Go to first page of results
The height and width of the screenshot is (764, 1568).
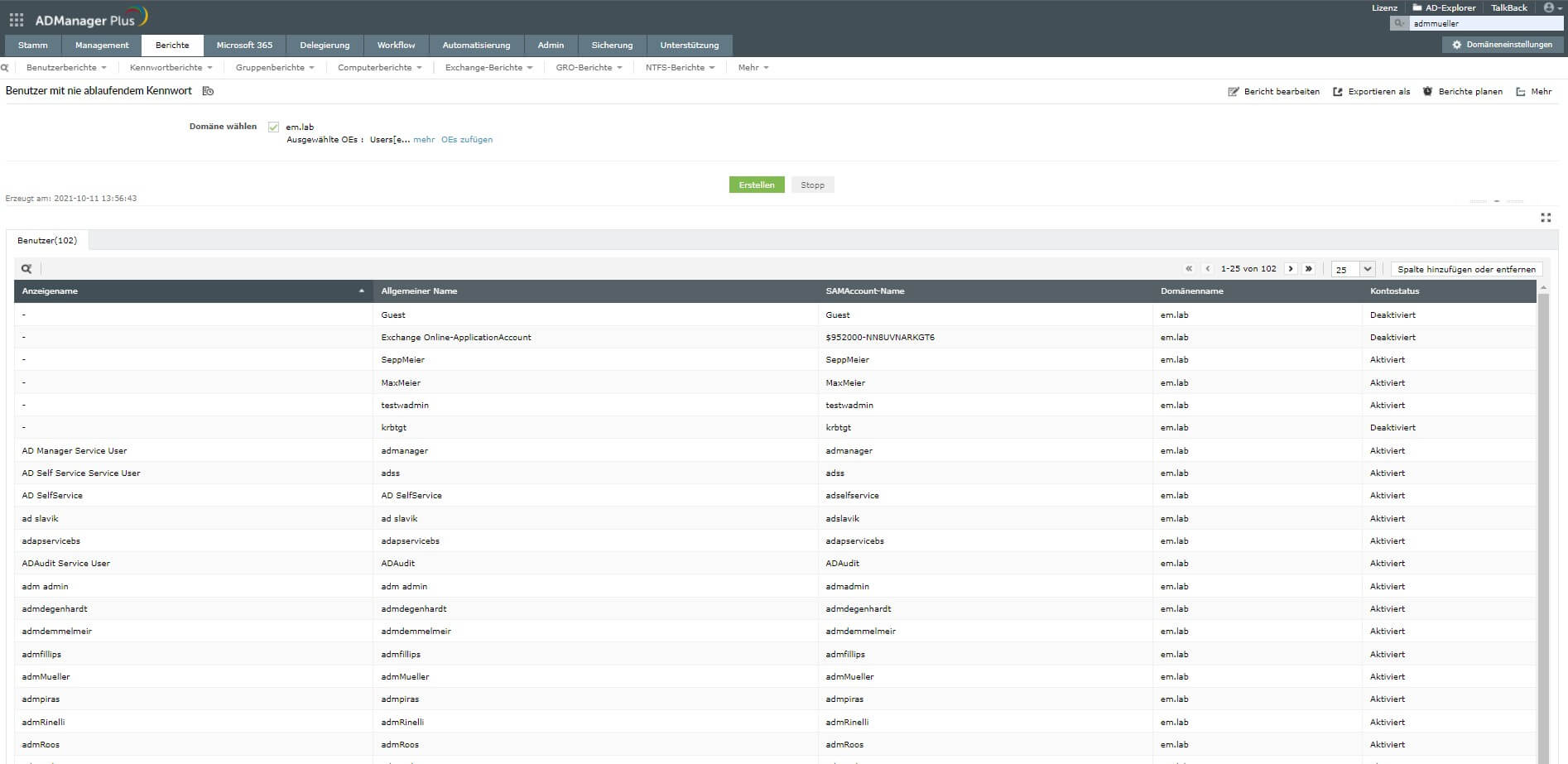[x=1189, y=269]
